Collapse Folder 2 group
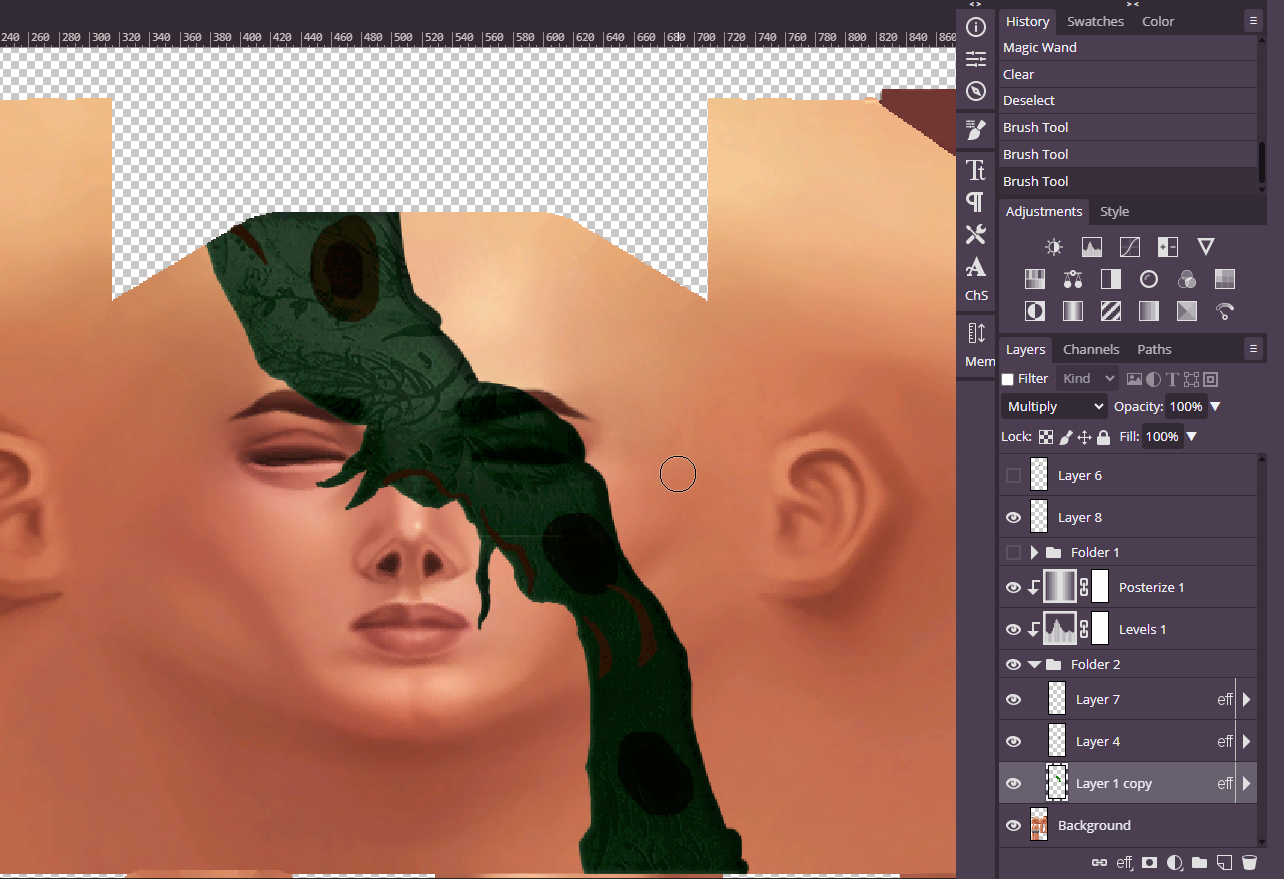 [x=1034, y=665]
